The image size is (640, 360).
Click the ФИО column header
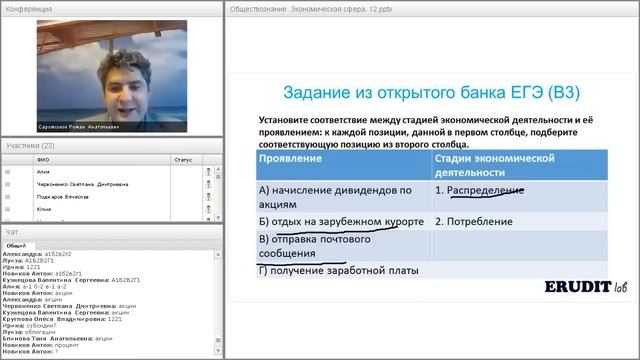coord(43,160)
